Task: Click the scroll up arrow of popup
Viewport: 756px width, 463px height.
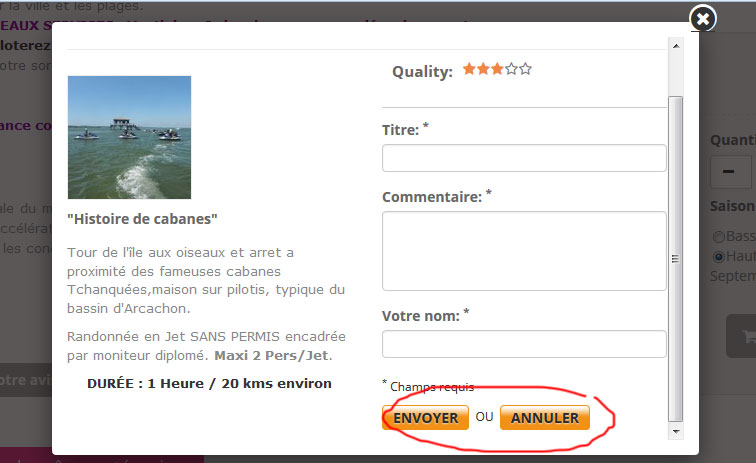Action: coord(676,46)
